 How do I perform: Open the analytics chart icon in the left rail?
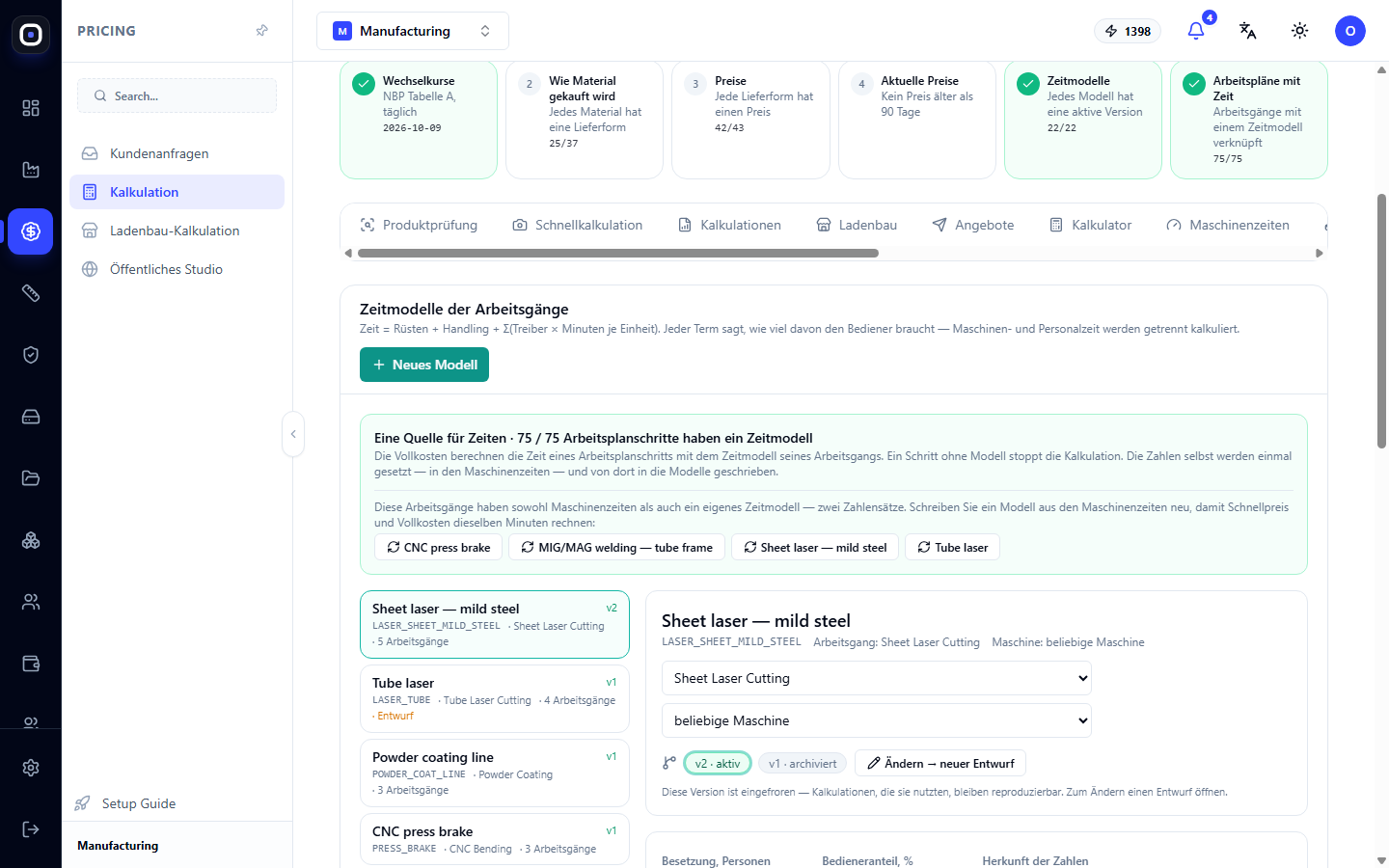(x=31, y=170)
